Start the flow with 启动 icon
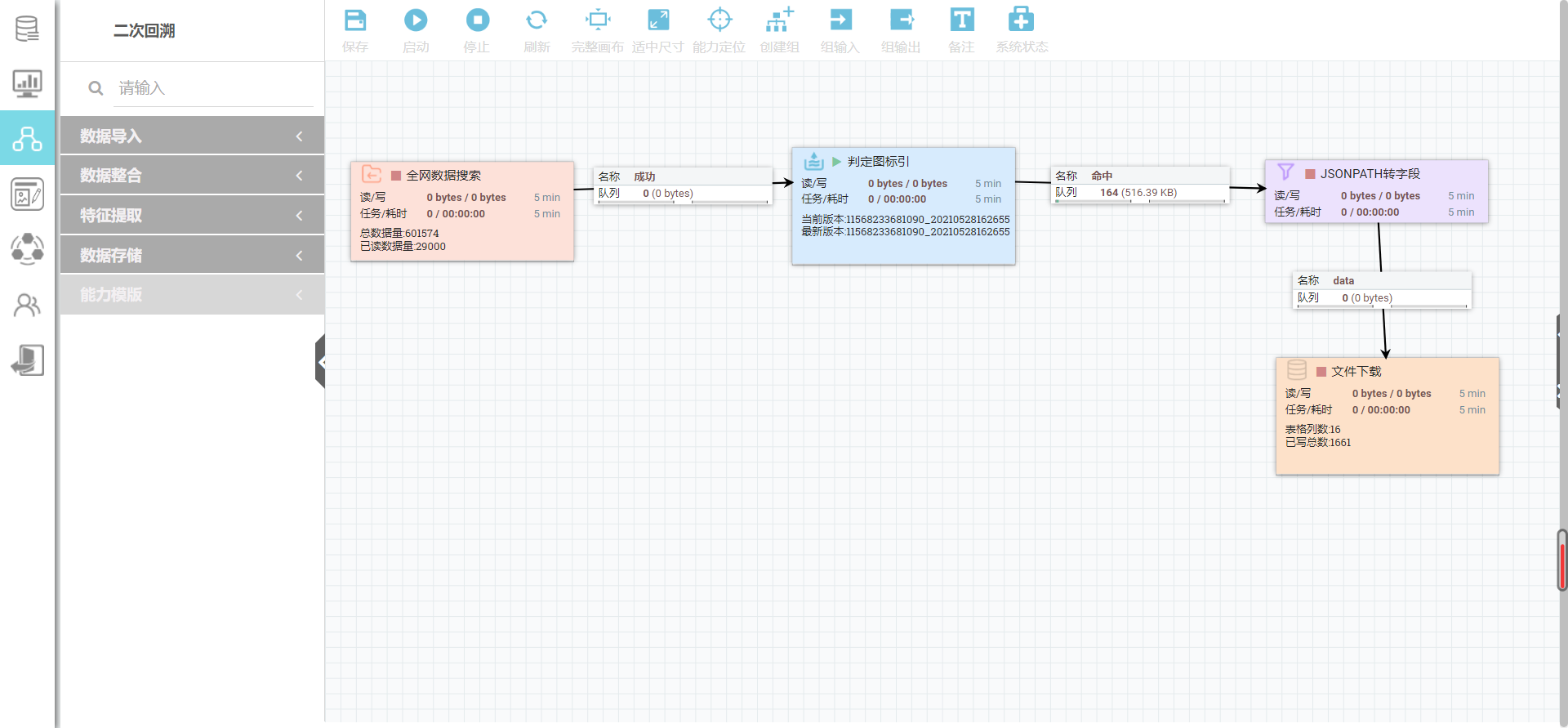This screenshot has width=1568, height=728. pos(416,20)
